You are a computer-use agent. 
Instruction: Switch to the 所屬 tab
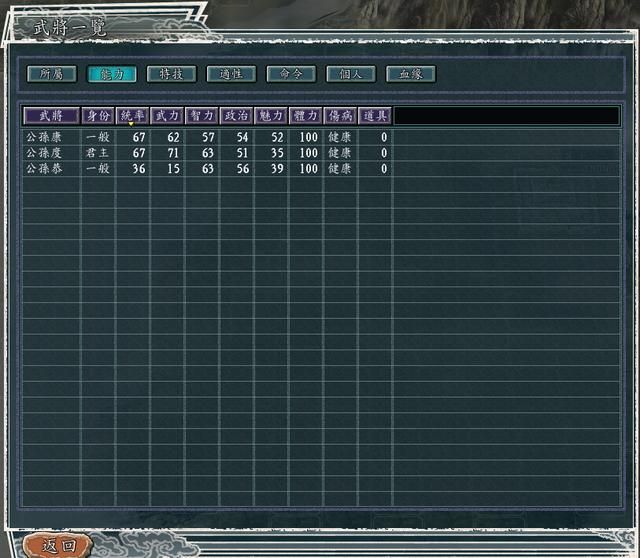click(x=51, y=74)
